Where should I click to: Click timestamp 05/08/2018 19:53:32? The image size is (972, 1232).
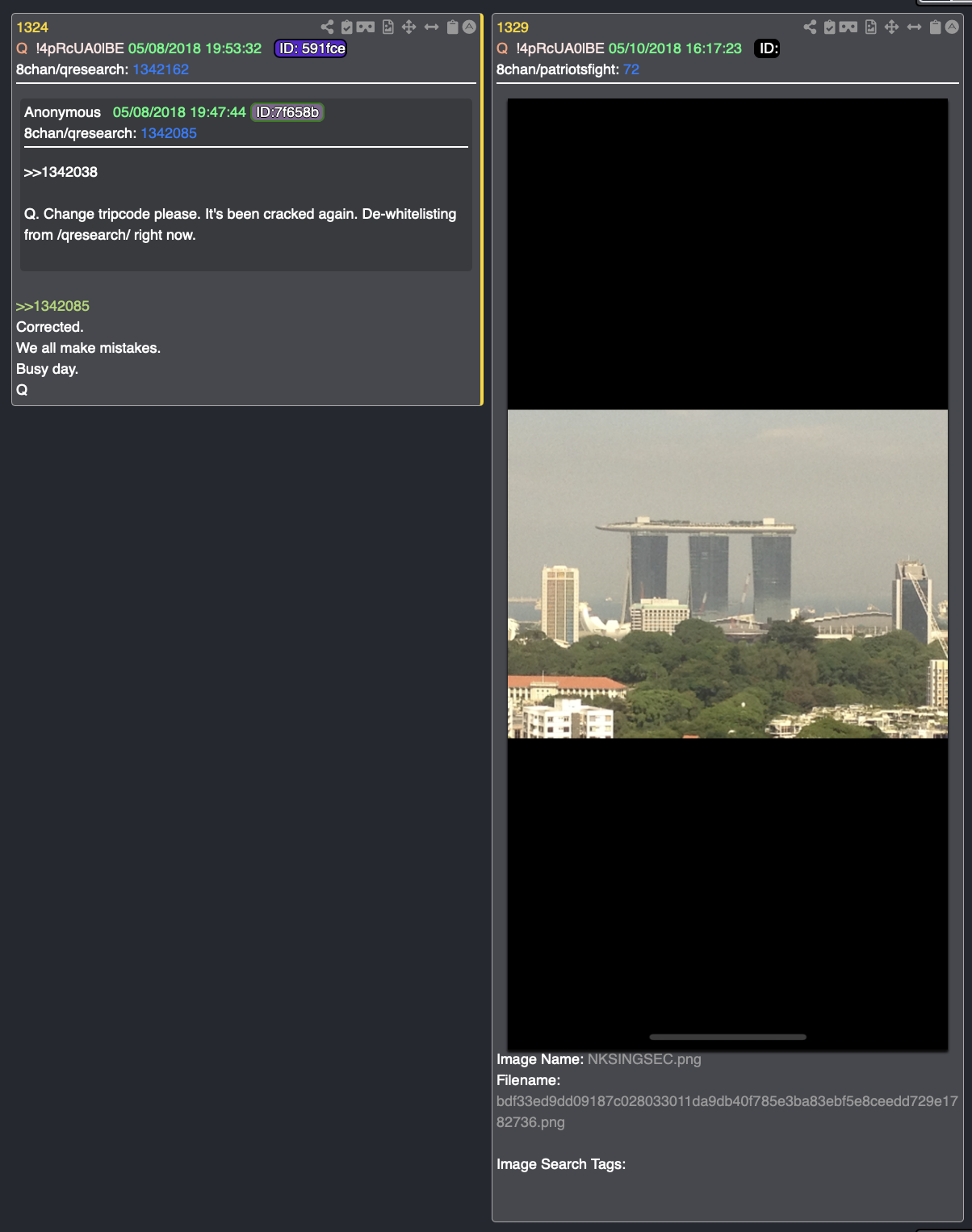(x=195, y=48)
